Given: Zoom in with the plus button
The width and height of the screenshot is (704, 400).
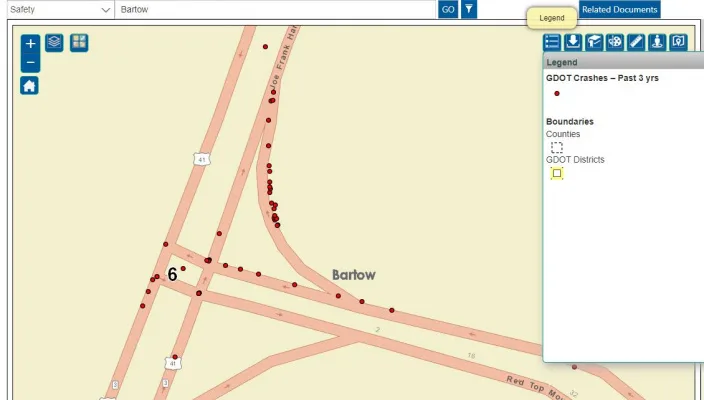Looking at the screenshot, I should click(31, 44).
